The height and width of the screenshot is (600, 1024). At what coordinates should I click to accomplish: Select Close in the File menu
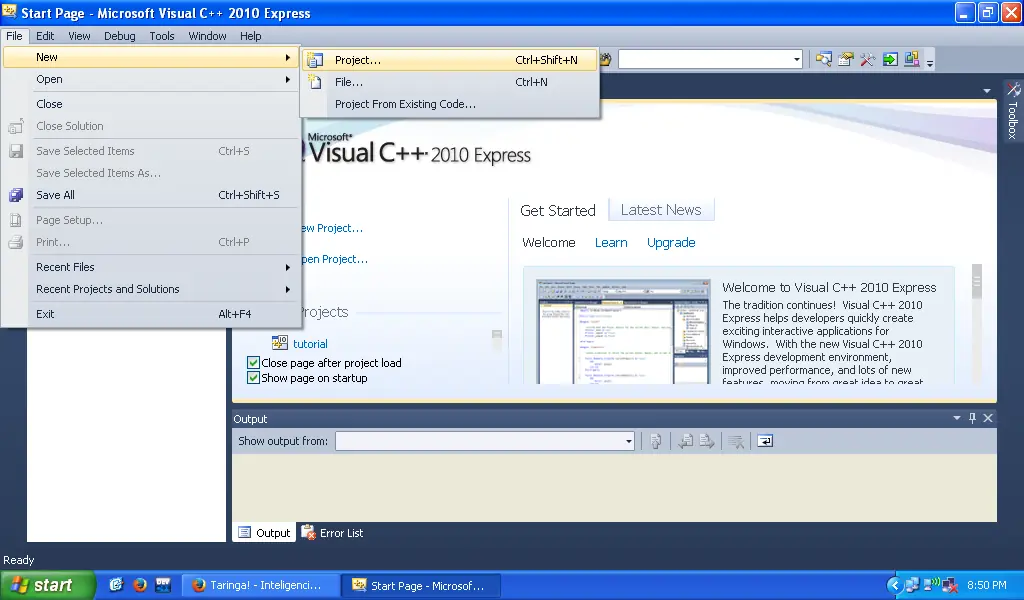click(x=151, y=104)
